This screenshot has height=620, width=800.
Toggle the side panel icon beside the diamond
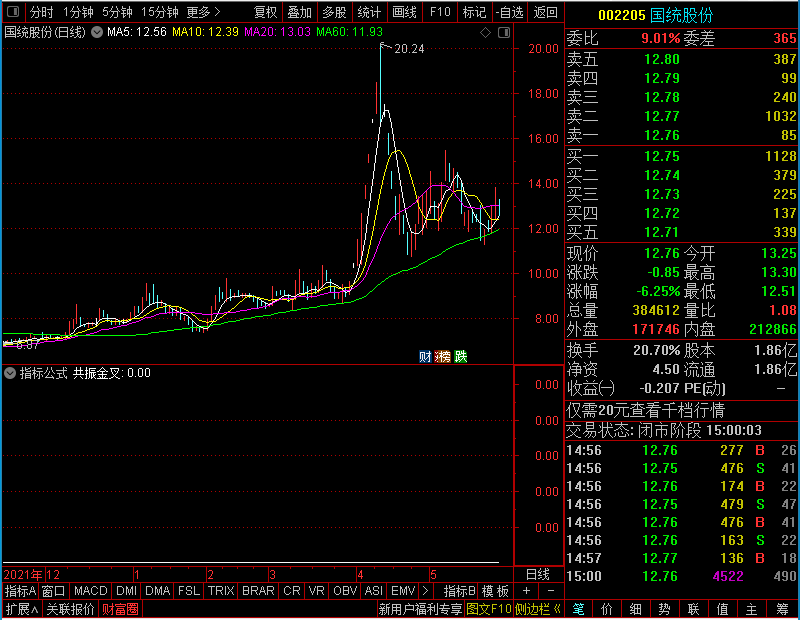[x=504, y=33]
